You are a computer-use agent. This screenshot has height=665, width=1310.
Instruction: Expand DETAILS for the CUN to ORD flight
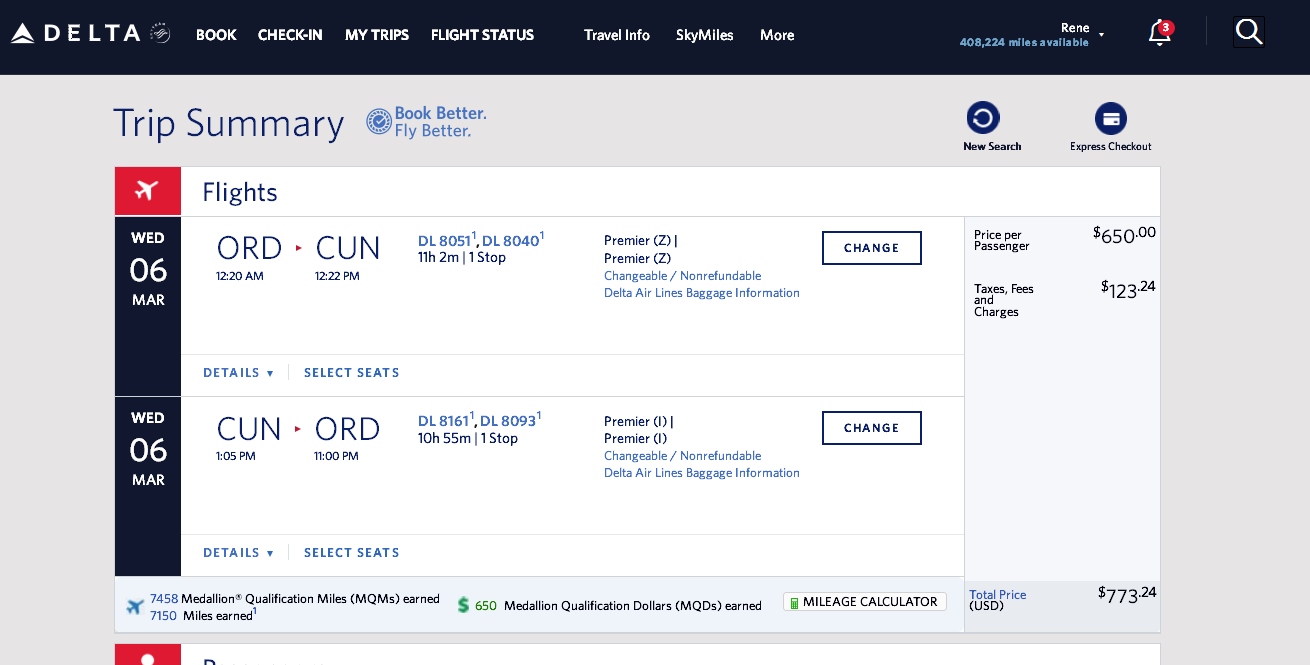pyautogui.click(x=238, y=552)
